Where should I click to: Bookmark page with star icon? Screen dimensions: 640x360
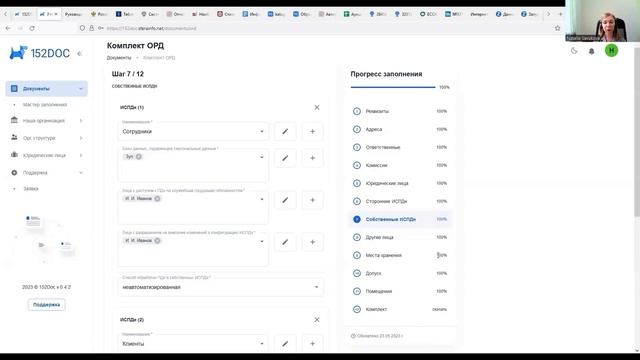(x=558, y=28)
